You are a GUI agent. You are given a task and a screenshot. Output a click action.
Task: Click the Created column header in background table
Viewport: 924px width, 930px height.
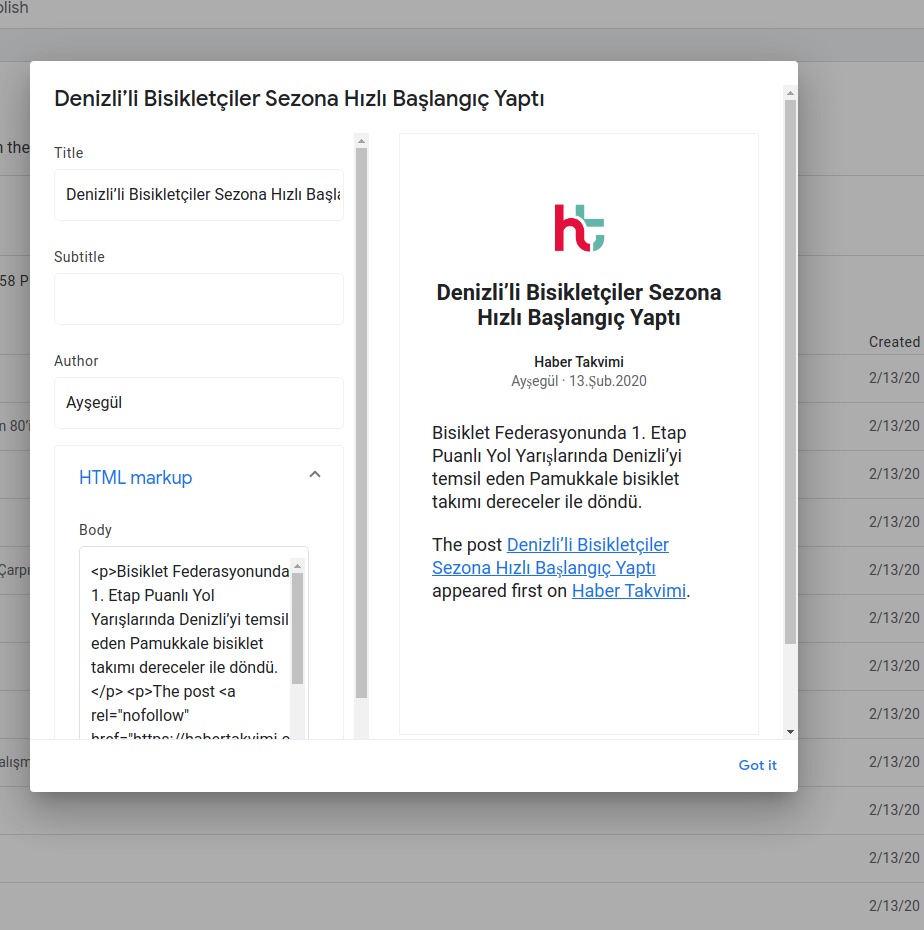point(894,342)
